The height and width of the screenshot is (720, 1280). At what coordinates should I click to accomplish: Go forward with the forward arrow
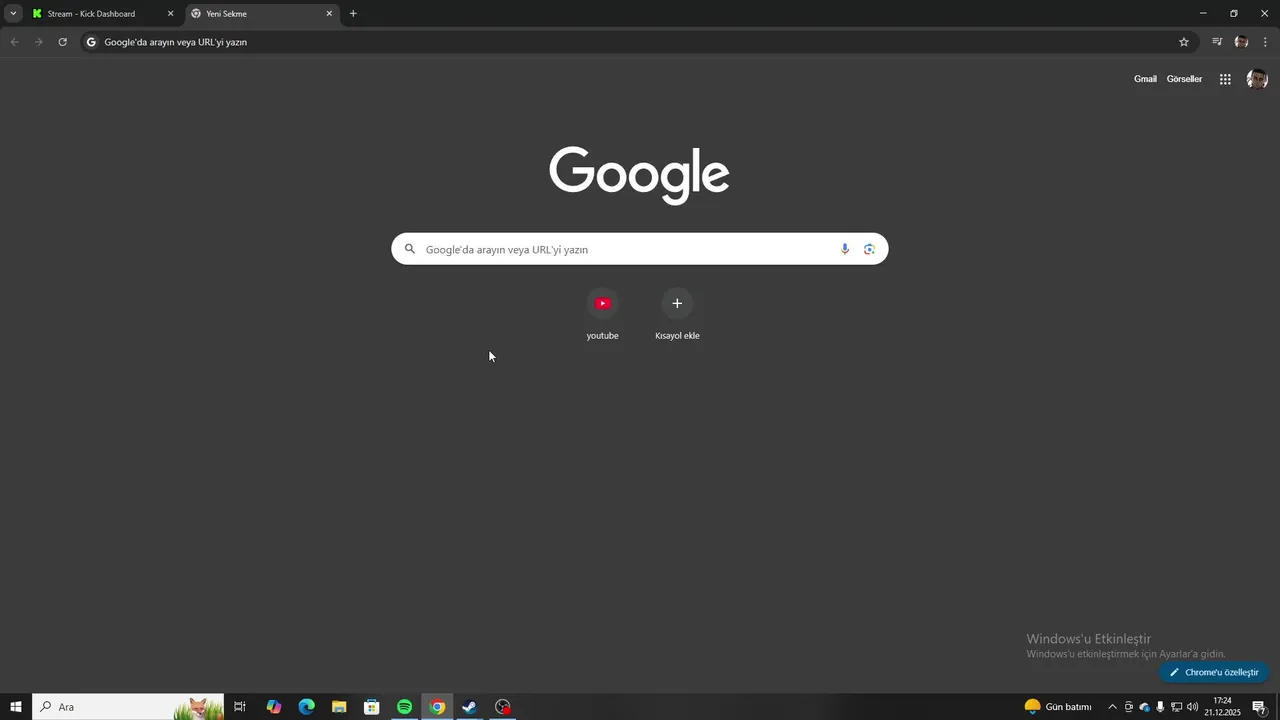(x=38, y=42)
